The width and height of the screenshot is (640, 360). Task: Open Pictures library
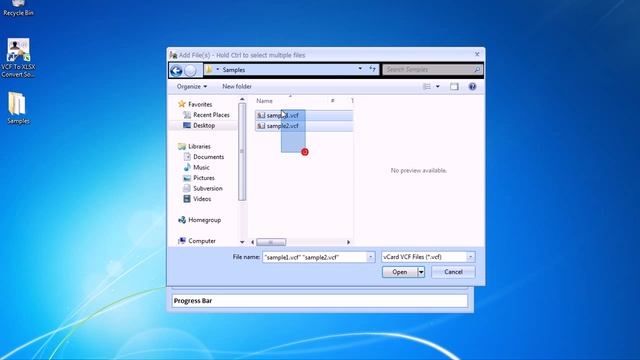(199, 178)
